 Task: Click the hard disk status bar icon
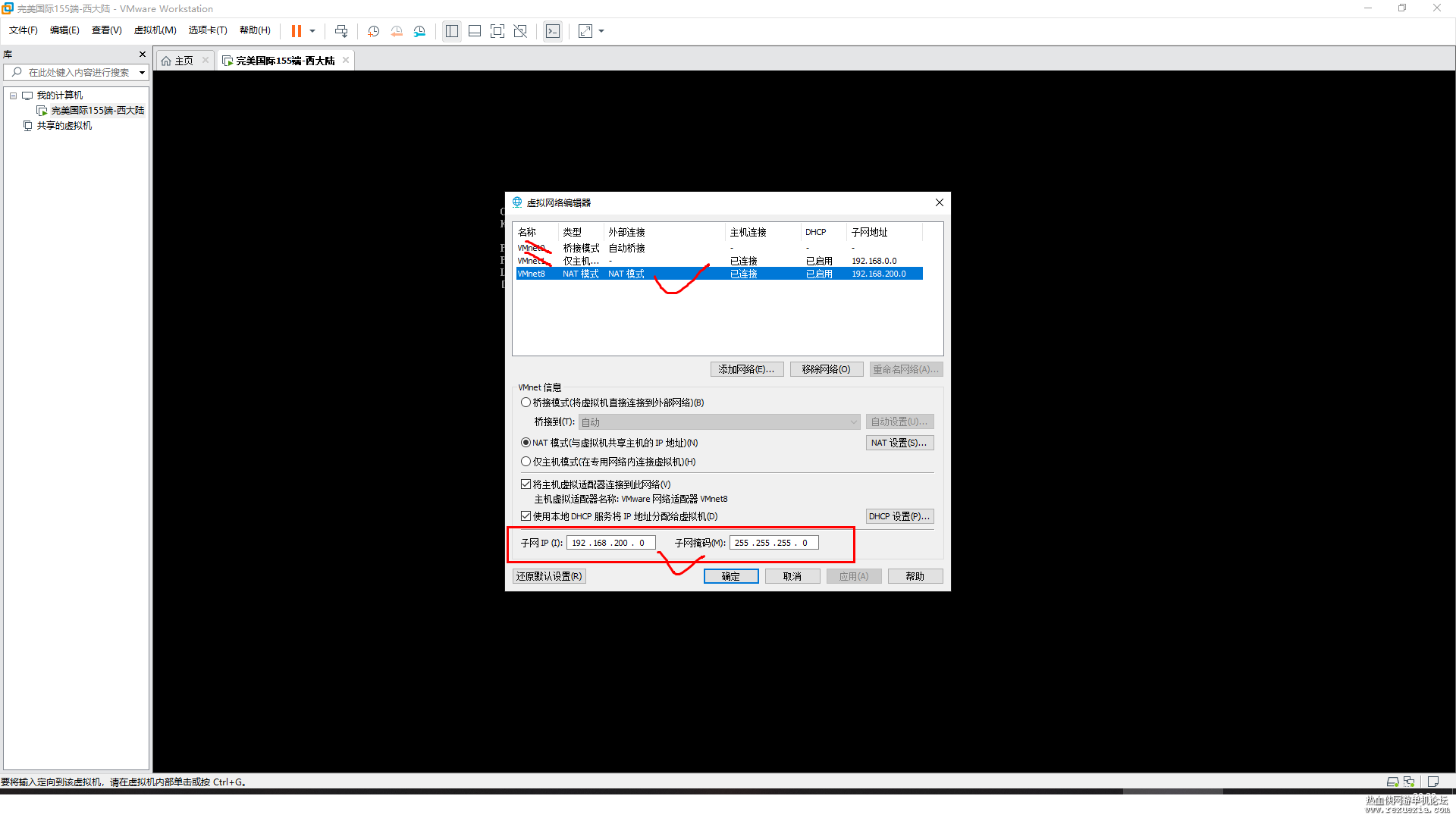pos(1392,782)
